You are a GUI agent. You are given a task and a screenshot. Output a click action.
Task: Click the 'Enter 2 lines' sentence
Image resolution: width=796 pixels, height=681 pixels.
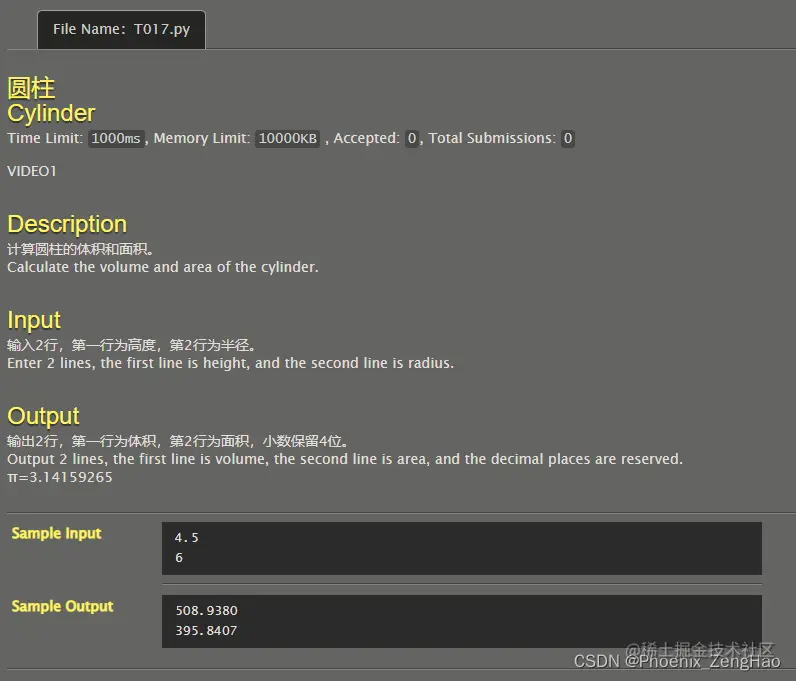click(x=230, y=363)
